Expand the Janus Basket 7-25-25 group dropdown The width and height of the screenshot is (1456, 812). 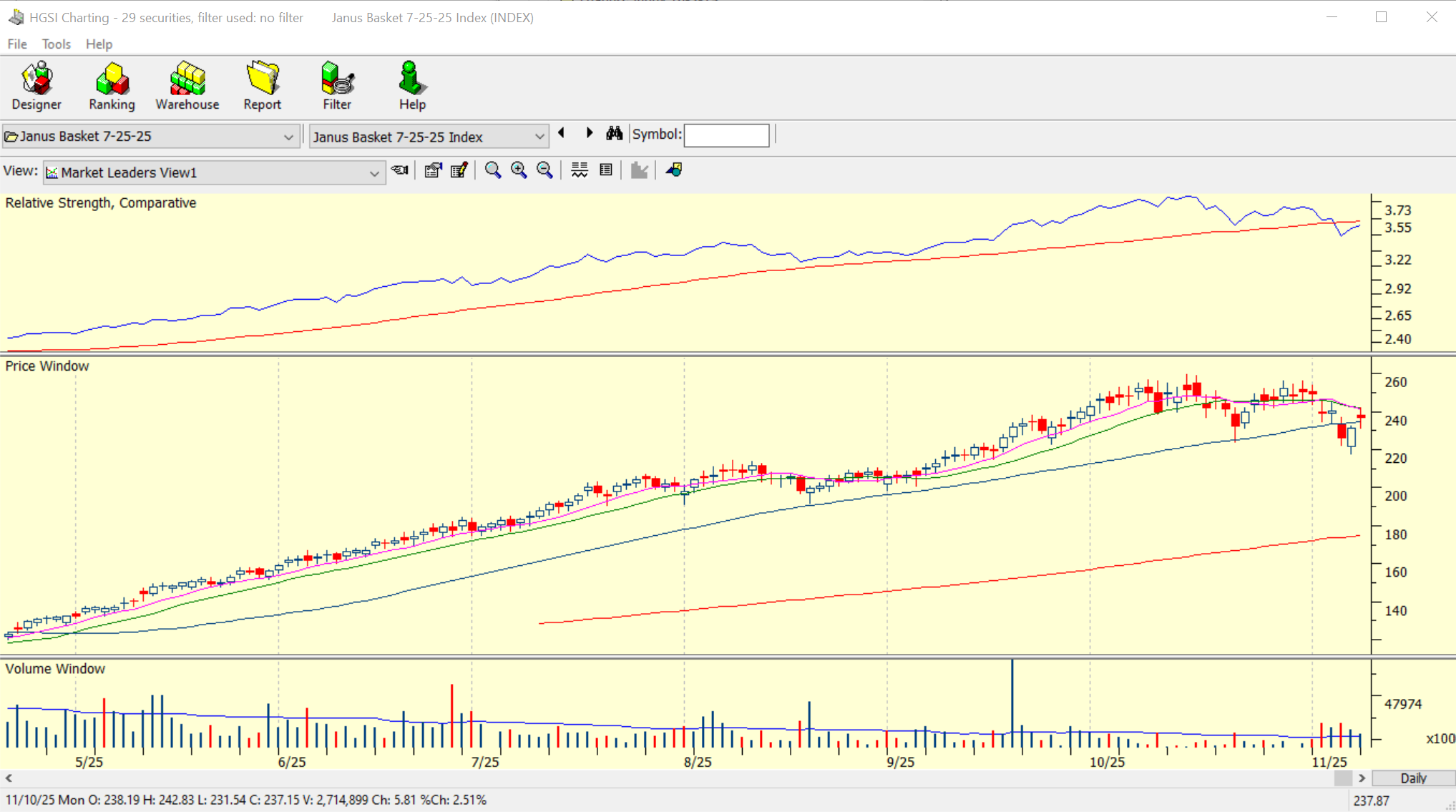click(x=288, y=137)
